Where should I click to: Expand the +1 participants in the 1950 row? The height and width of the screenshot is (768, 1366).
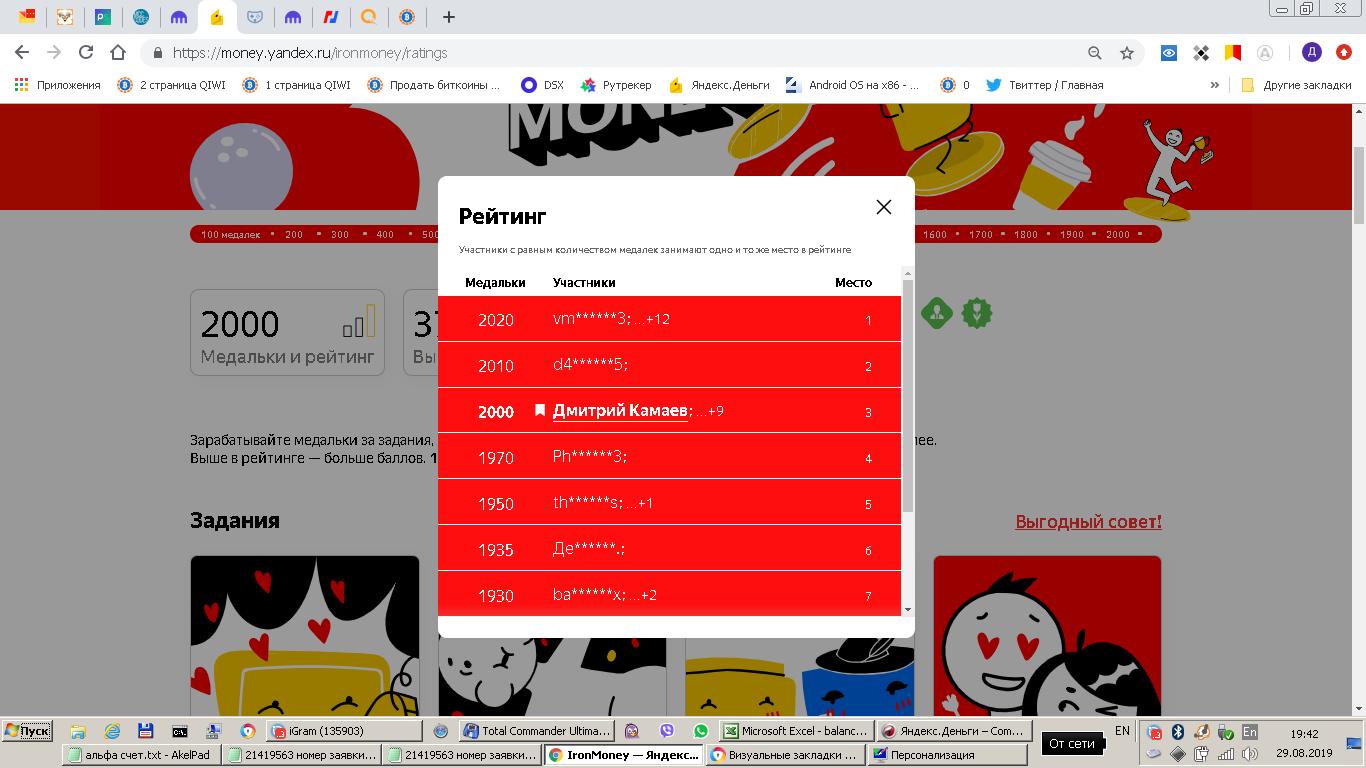[640, 504]
